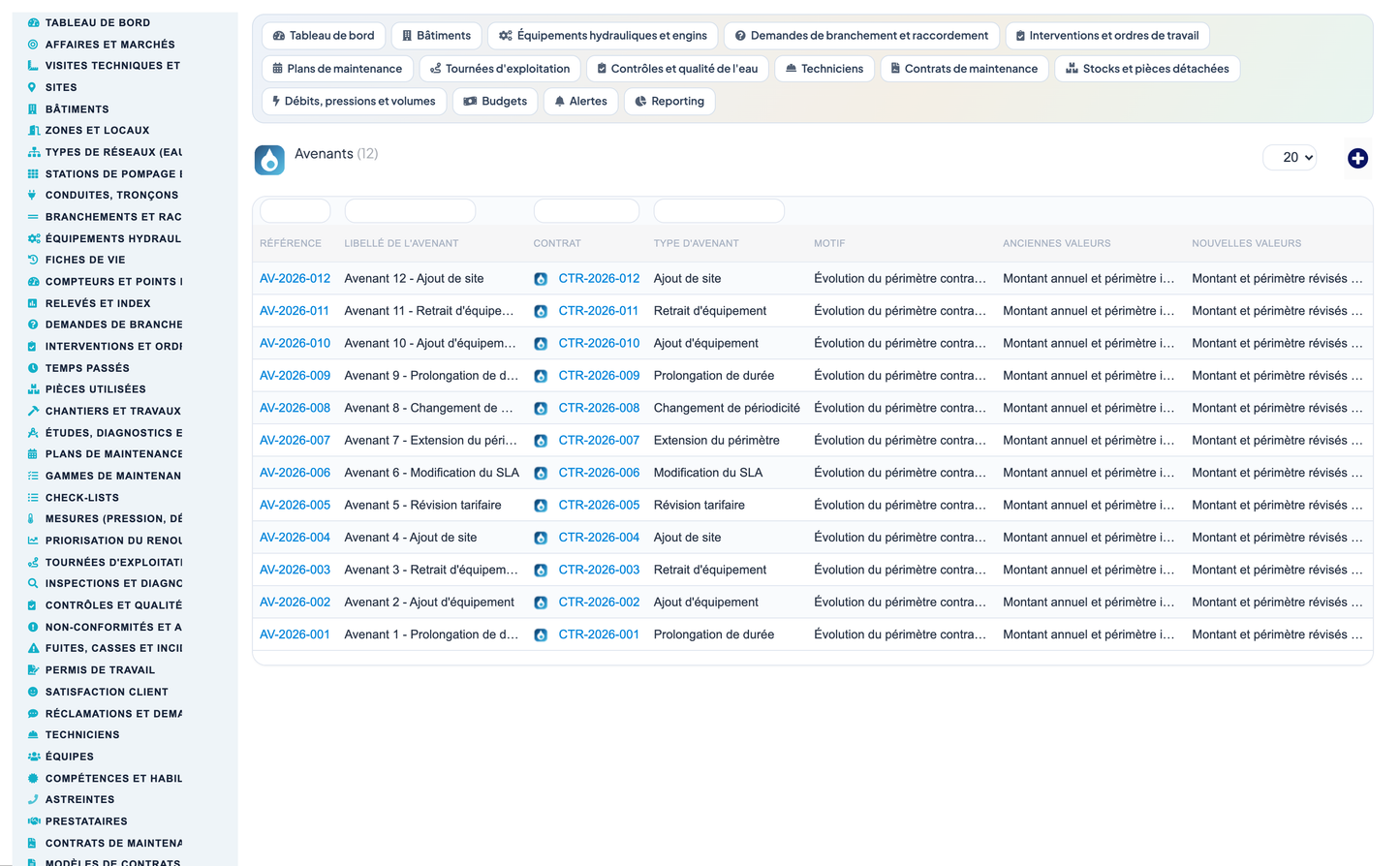Click the Prestataires handshake icon
This screenshot has height=866, width=1400.
(33, 821)
